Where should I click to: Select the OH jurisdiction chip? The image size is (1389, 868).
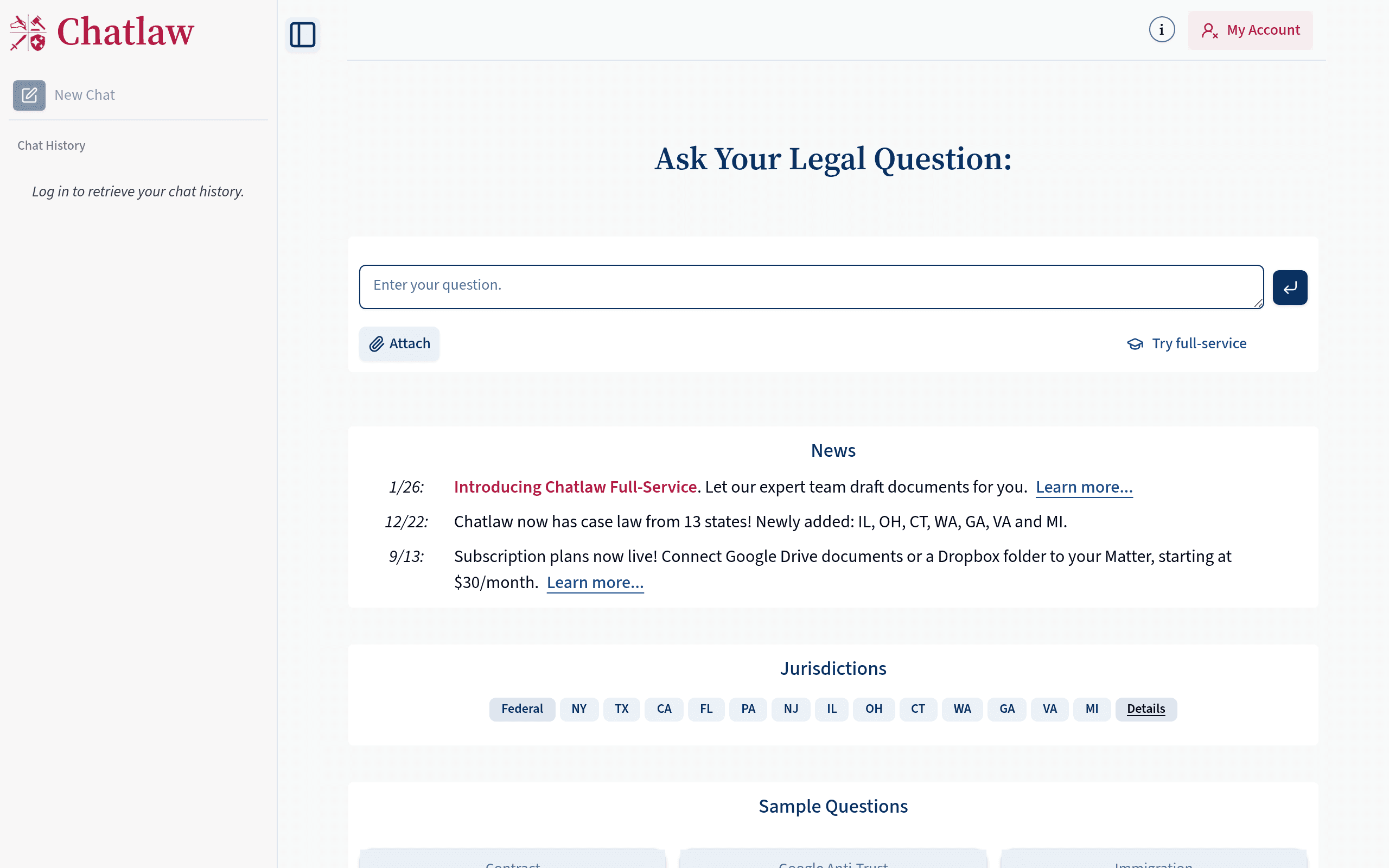[874, 709]
